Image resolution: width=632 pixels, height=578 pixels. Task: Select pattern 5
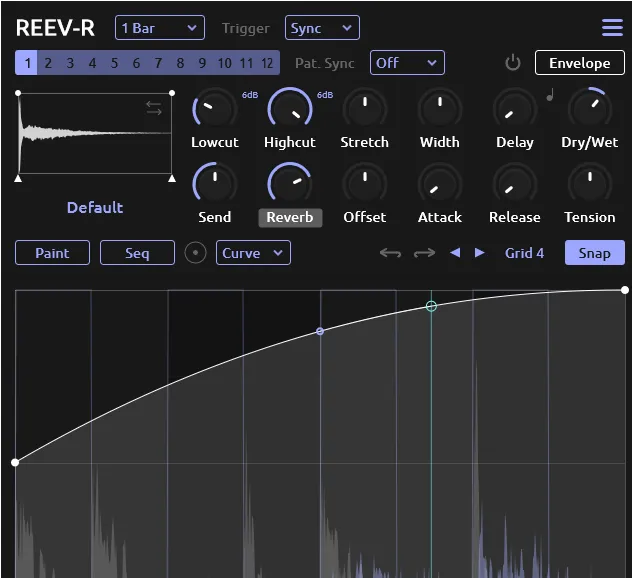point(114,63)
